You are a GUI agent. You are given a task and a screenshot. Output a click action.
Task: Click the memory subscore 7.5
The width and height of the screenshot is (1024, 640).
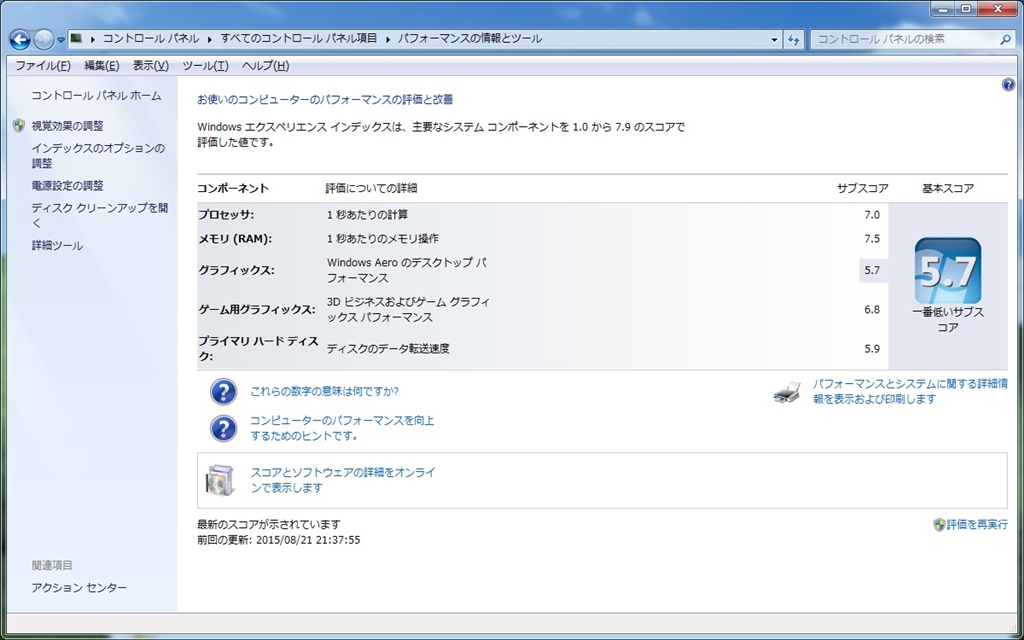(872, 239)
